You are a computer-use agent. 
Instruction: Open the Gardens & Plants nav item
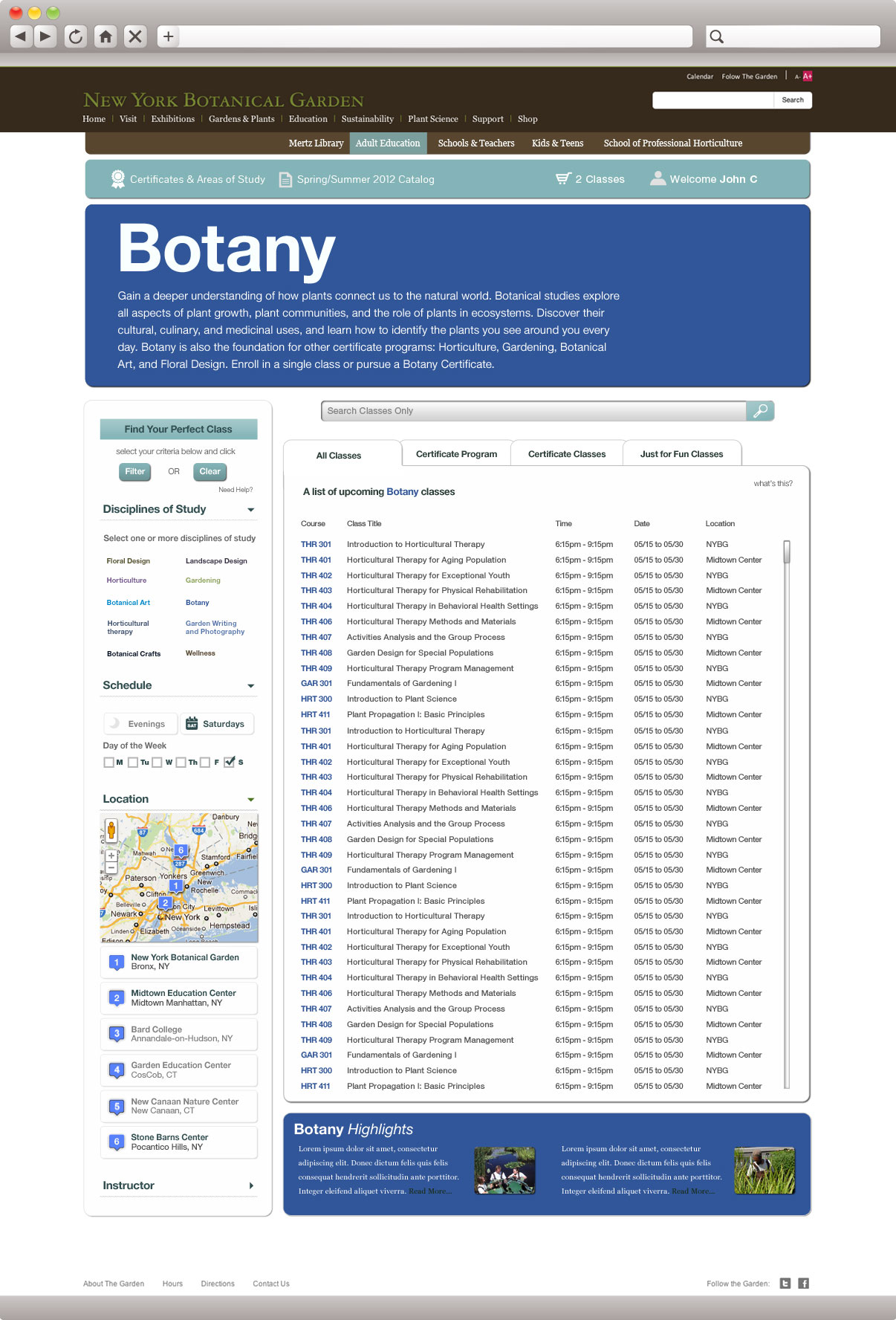241,119
